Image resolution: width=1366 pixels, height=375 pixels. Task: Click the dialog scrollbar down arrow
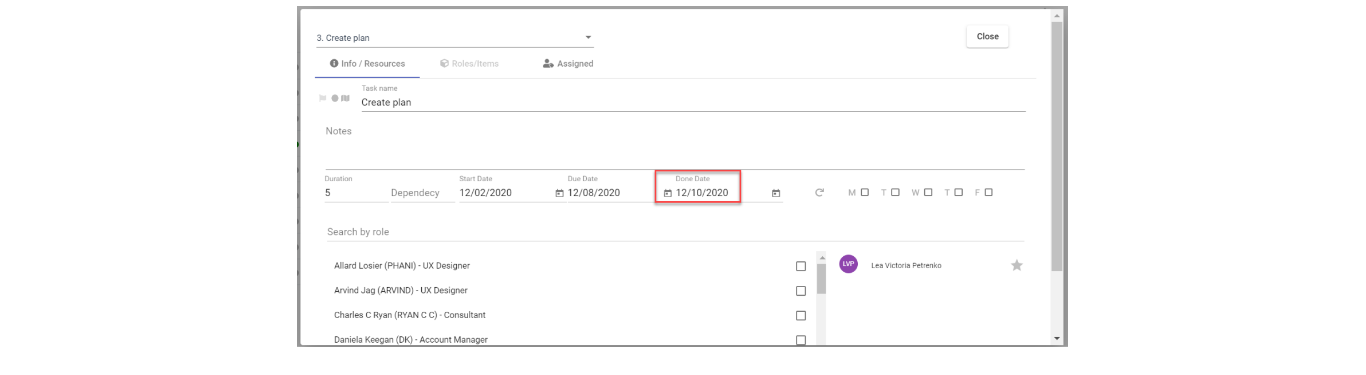1057,340
